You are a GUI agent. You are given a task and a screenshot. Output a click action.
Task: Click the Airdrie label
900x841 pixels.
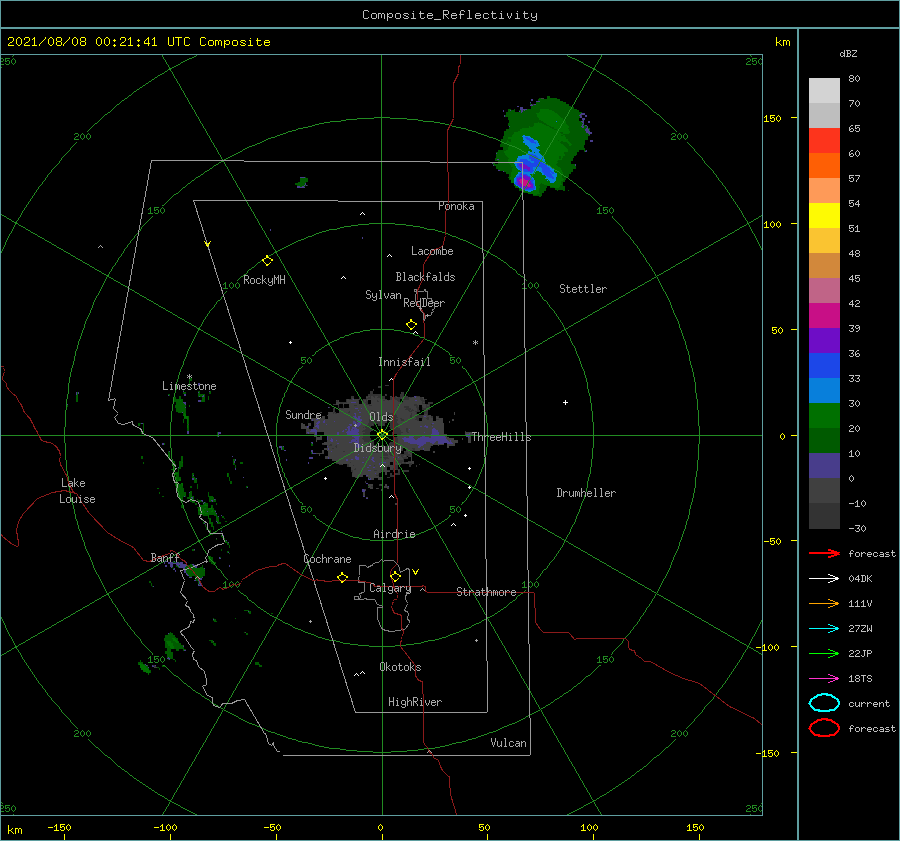394,534
